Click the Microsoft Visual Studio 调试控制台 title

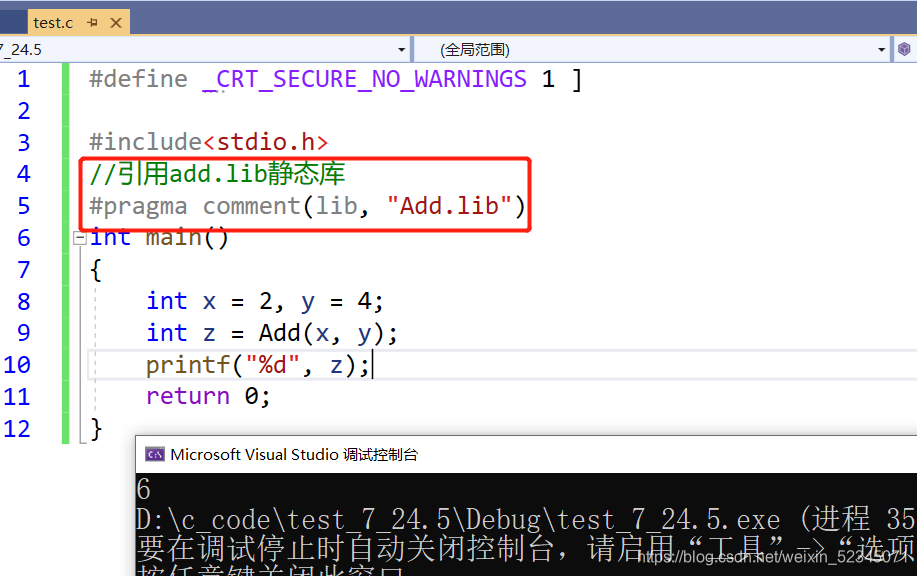pyautogui.click(x=294, y=454)
